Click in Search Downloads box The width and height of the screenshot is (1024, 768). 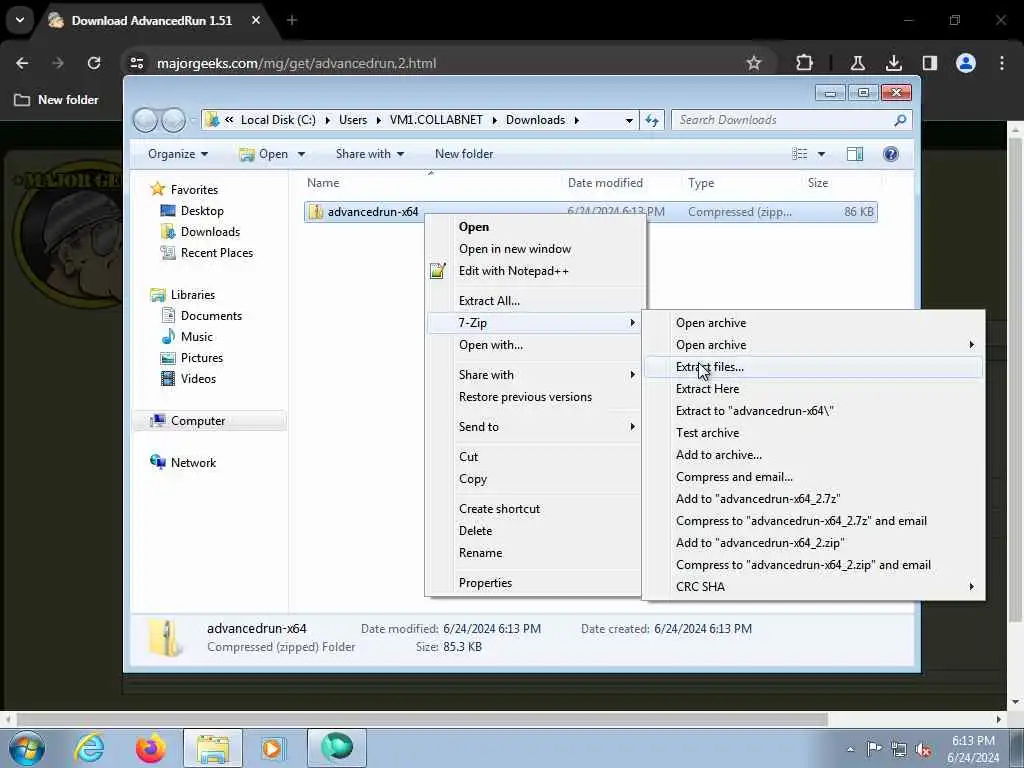click(784, 120)
